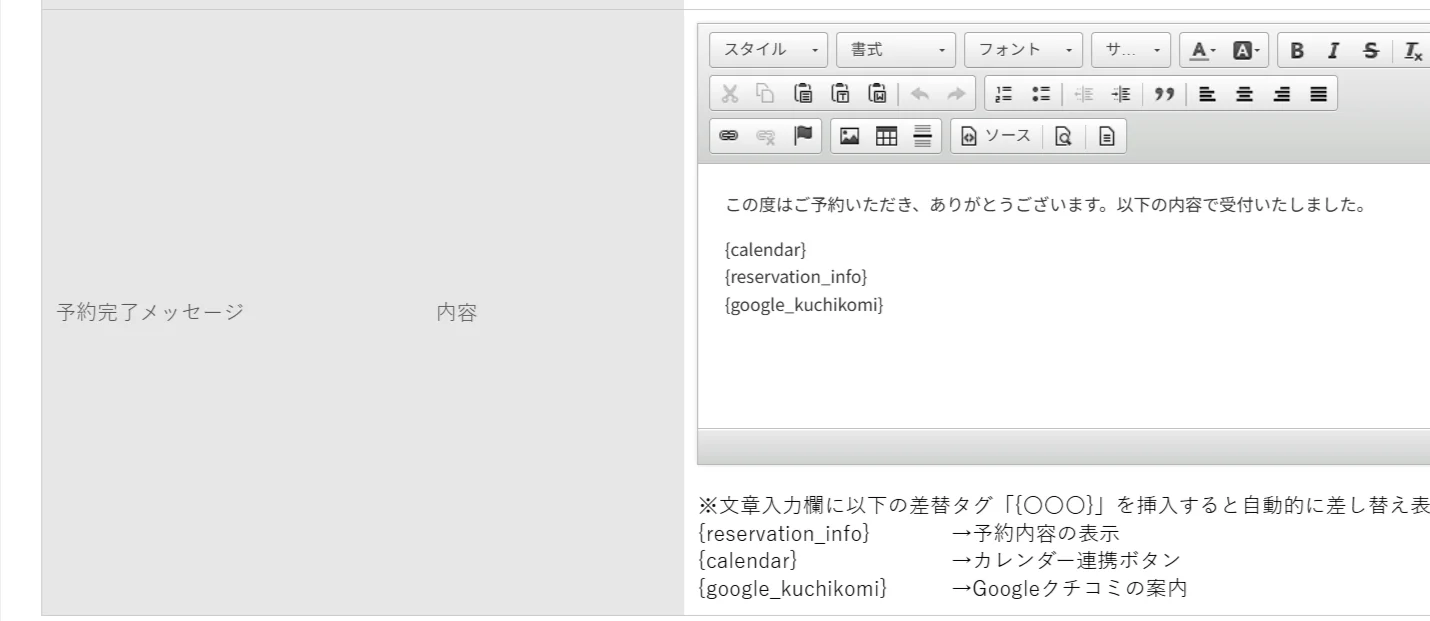Insert a table
The height and width of the screenshot is (621, 1430).
886,136
